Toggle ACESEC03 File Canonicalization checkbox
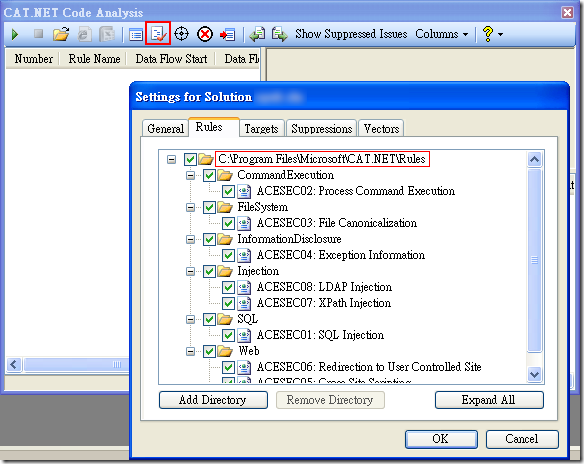Viewport: 584px width, 464px height. pyautogui.click(x=228, y=223)
